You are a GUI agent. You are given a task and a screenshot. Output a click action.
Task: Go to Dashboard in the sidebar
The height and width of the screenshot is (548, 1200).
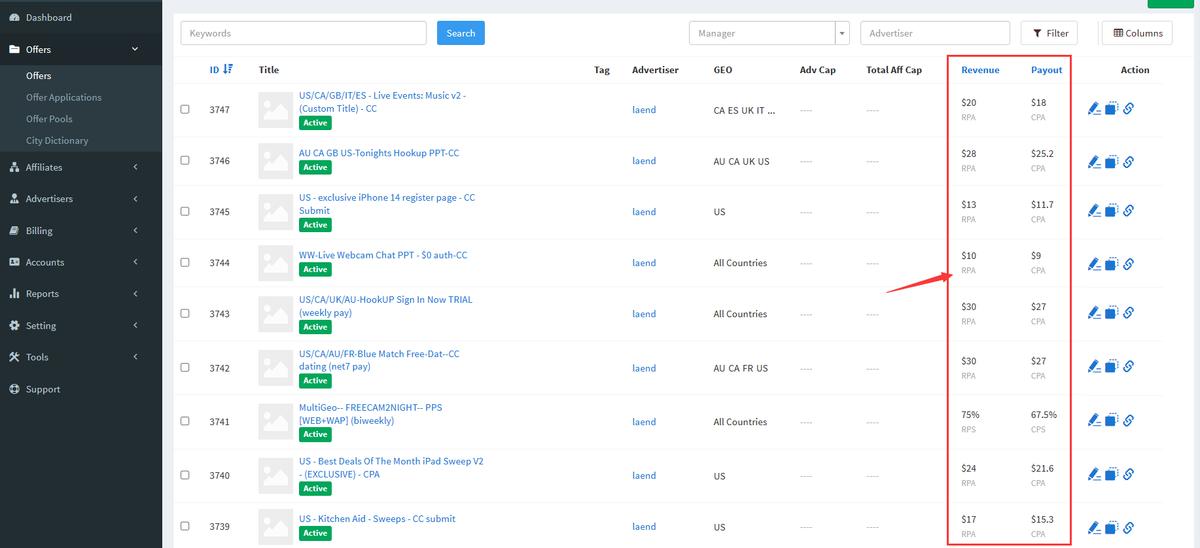point(48,17)
